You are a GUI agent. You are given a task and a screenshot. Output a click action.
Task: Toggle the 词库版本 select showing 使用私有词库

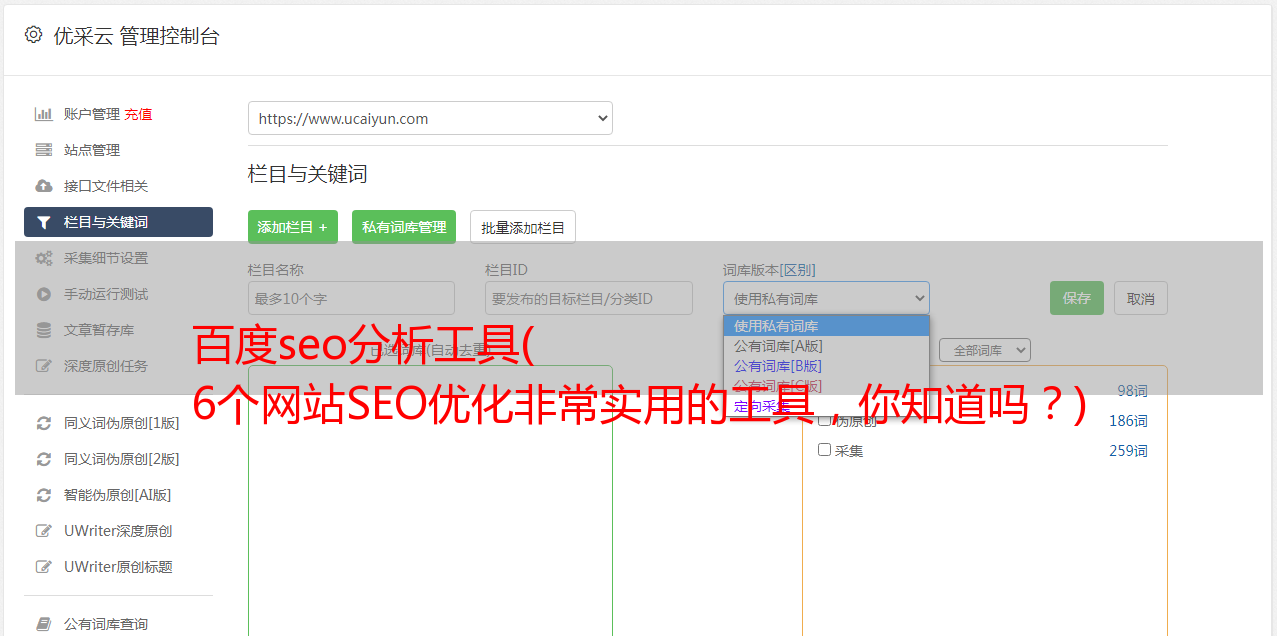point(826,298)
